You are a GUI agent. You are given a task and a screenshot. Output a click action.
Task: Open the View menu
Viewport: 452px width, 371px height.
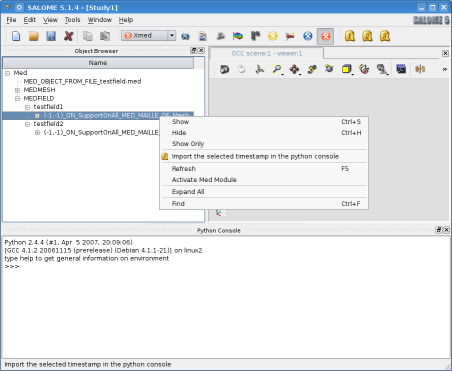50,20
